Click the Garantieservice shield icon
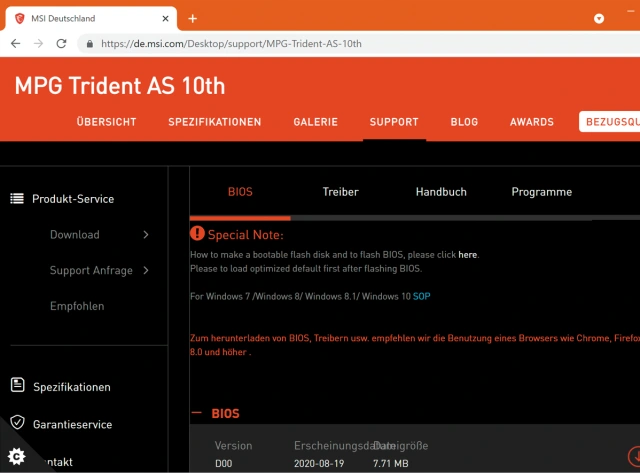Screen dimensions: 640x473 [17, 423]
